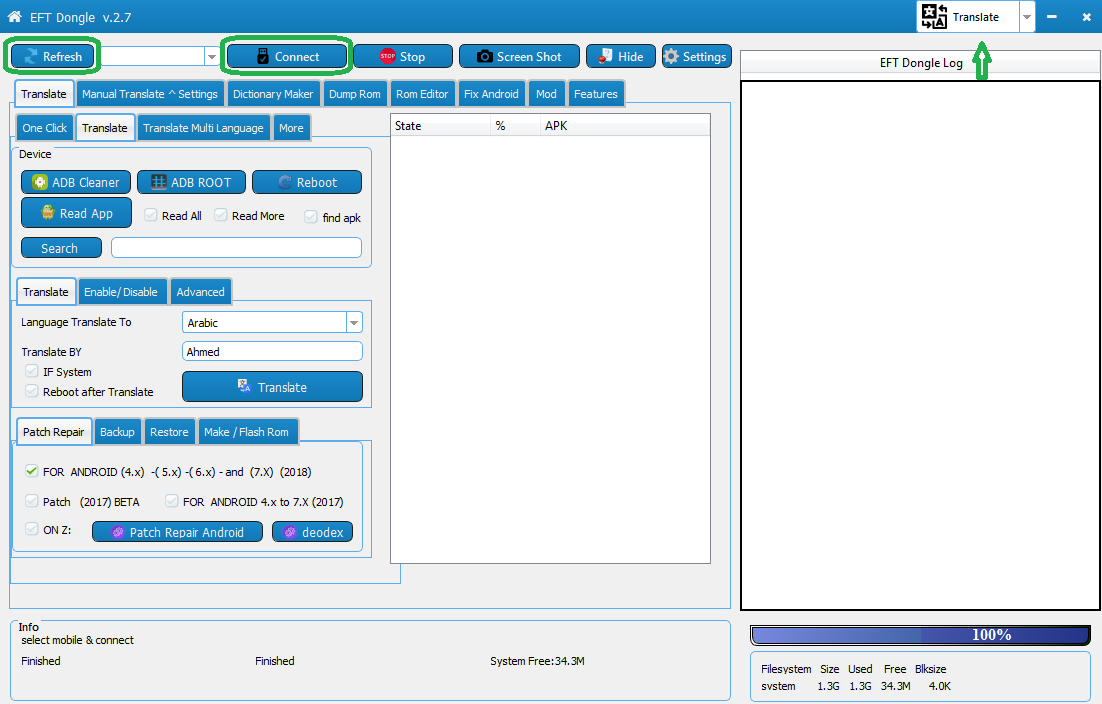Open the Arabic language combo box
Screen dimensions: 1102x704
272,322
